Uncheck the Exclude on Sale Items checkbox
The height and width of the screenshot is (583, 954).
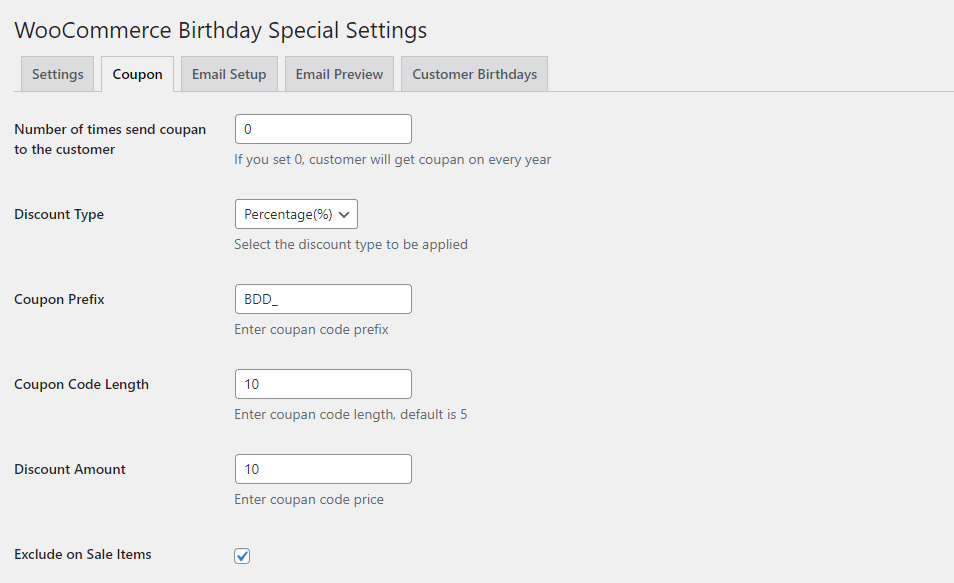[x=242, y=556]
